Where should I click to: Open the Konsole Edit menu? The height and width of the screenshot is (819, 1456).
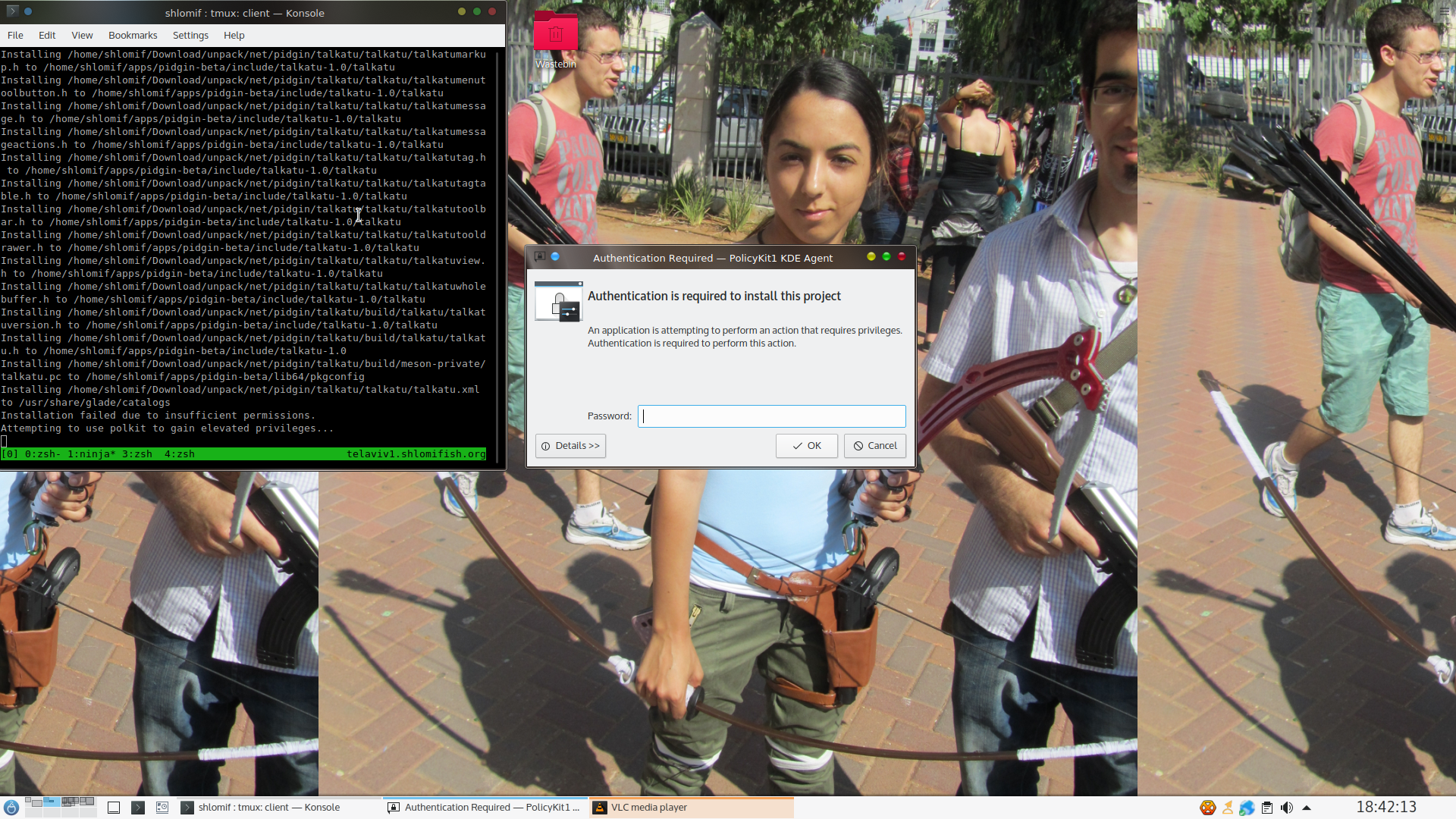(47, 36)
